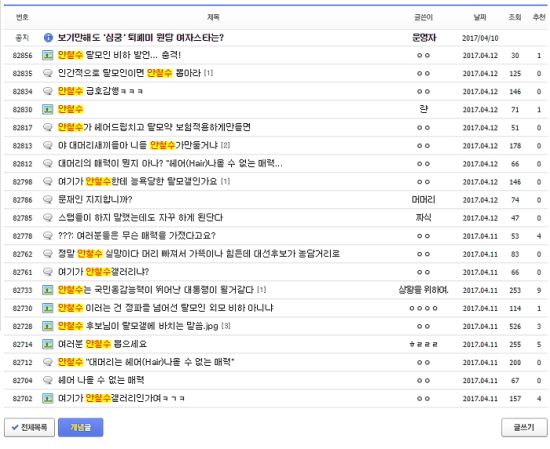Screen dimensions: 550x449
Task: Open comment count of post 82728
Action: (x=226, y=326)
